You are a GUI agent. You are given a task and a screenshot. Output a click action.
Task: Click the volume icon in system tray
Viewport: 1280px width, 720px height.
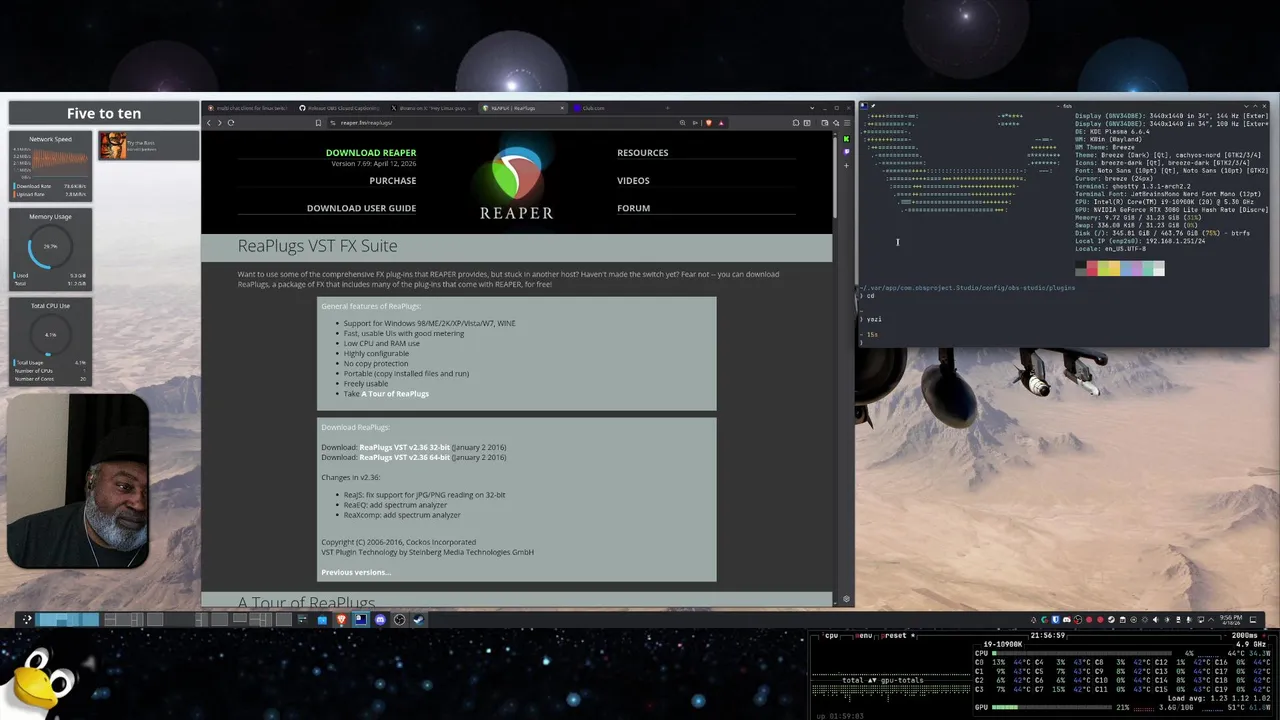click(x=1156, y=619)
